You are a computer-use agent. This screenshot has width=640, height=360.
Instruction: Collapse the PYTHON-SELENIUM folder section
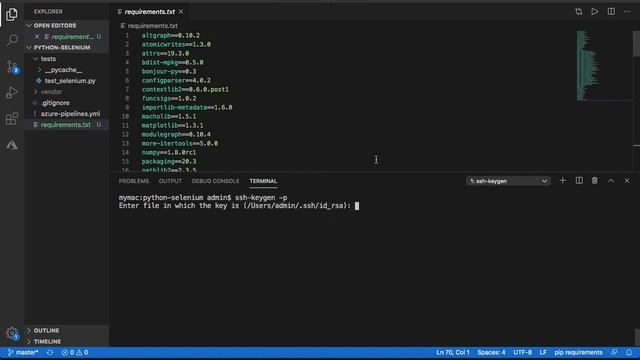pyautogui.click(x=67, y=47)
